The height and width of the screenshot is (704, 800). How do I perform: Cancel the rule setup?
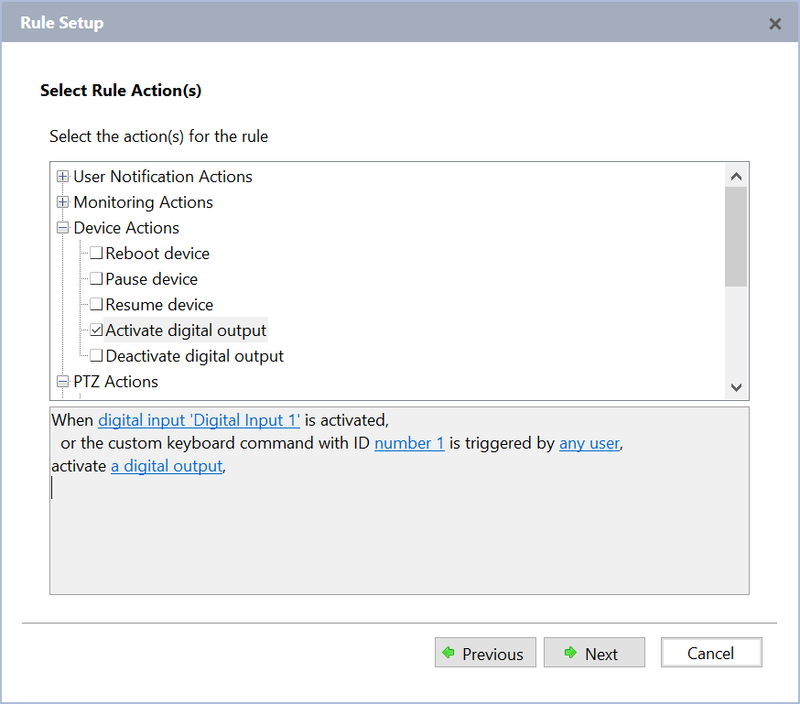(711, 653)
